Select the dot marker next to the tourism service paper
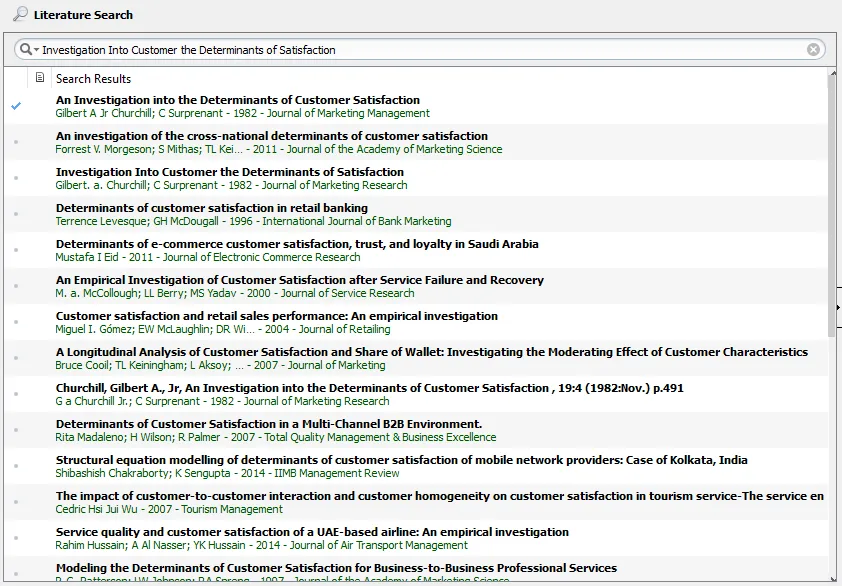The width and height of the screenshot is (842, 586). point(14,501)
